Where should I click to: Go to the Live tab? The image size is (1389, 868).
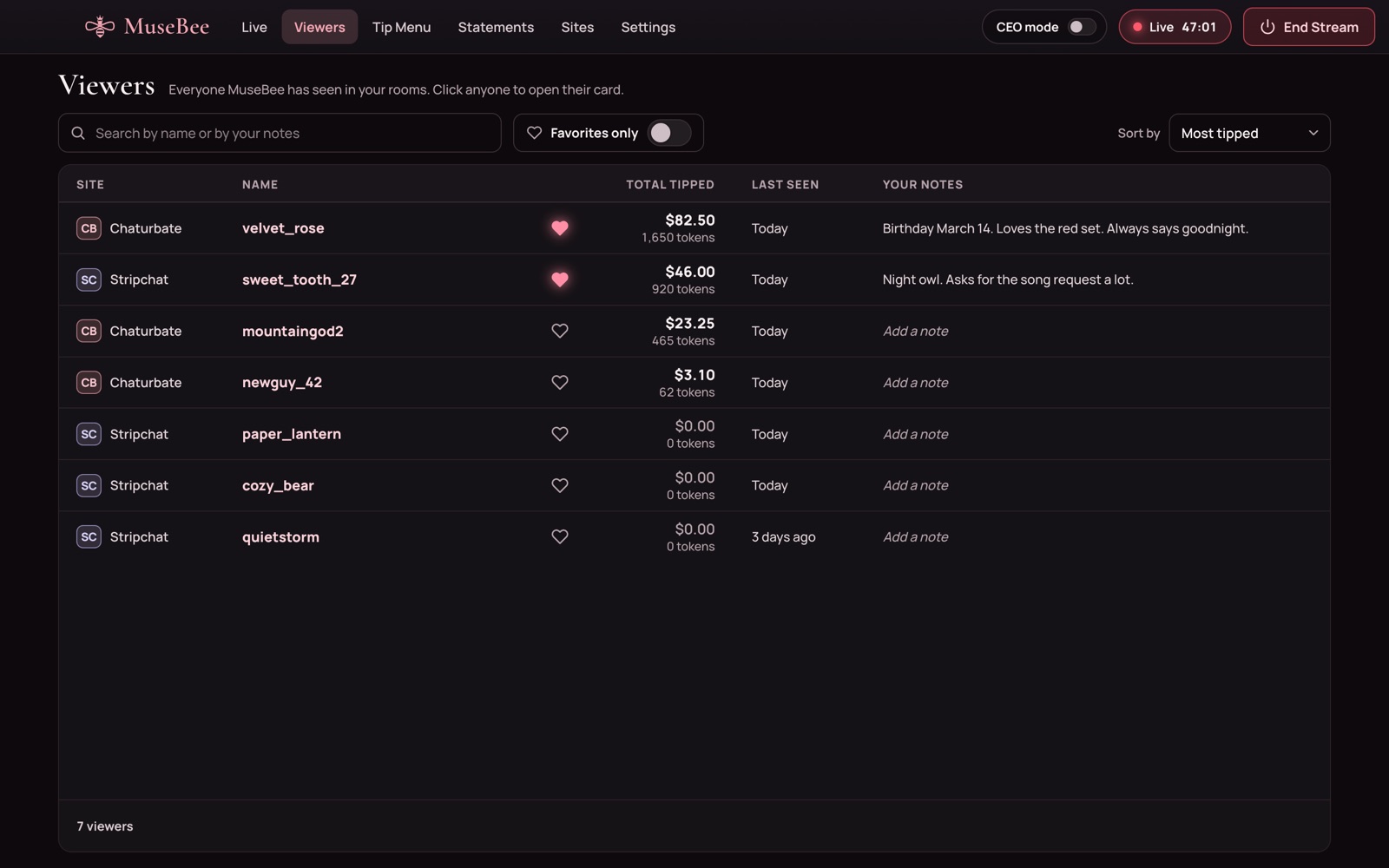pyautogui.click(x=254, y=27)
